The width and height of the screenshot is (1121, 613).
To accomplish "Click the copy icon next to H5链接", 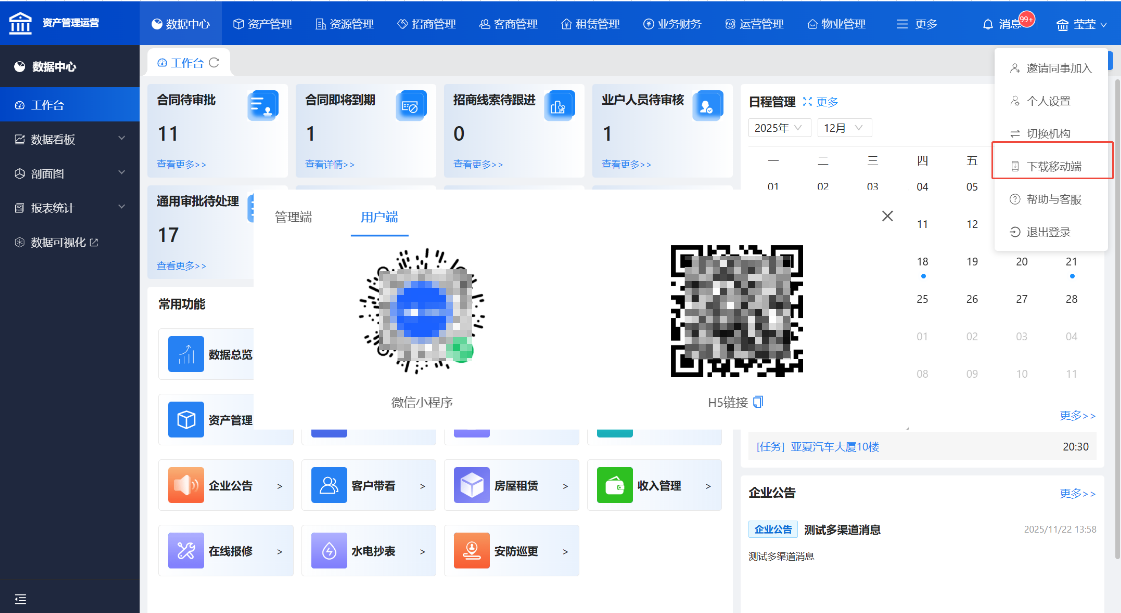I will click(x=758, y=402).
